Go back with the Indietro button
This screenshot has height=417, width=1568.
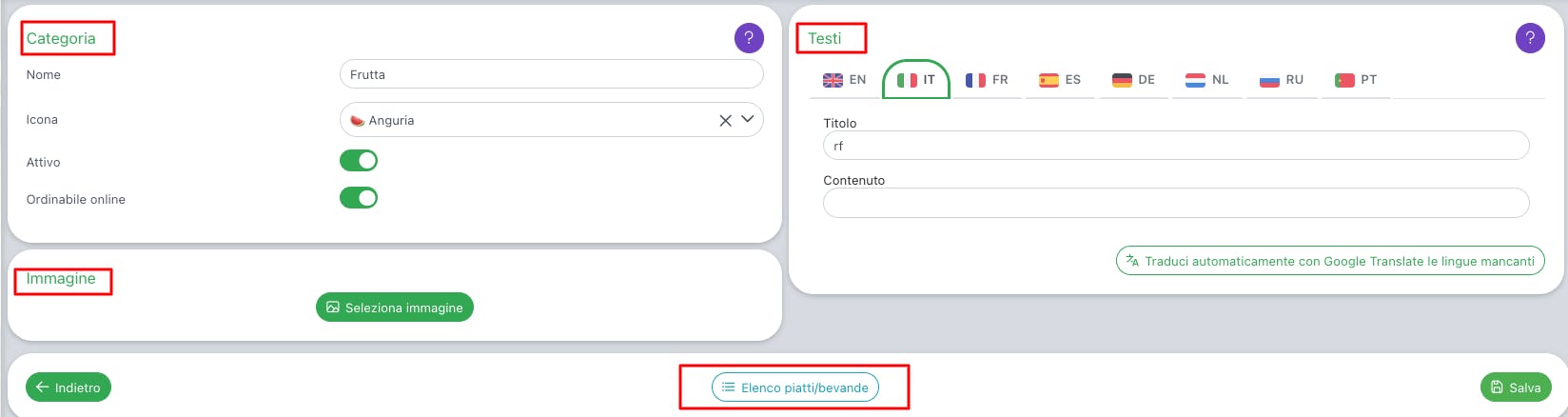(x=69, y=387)
